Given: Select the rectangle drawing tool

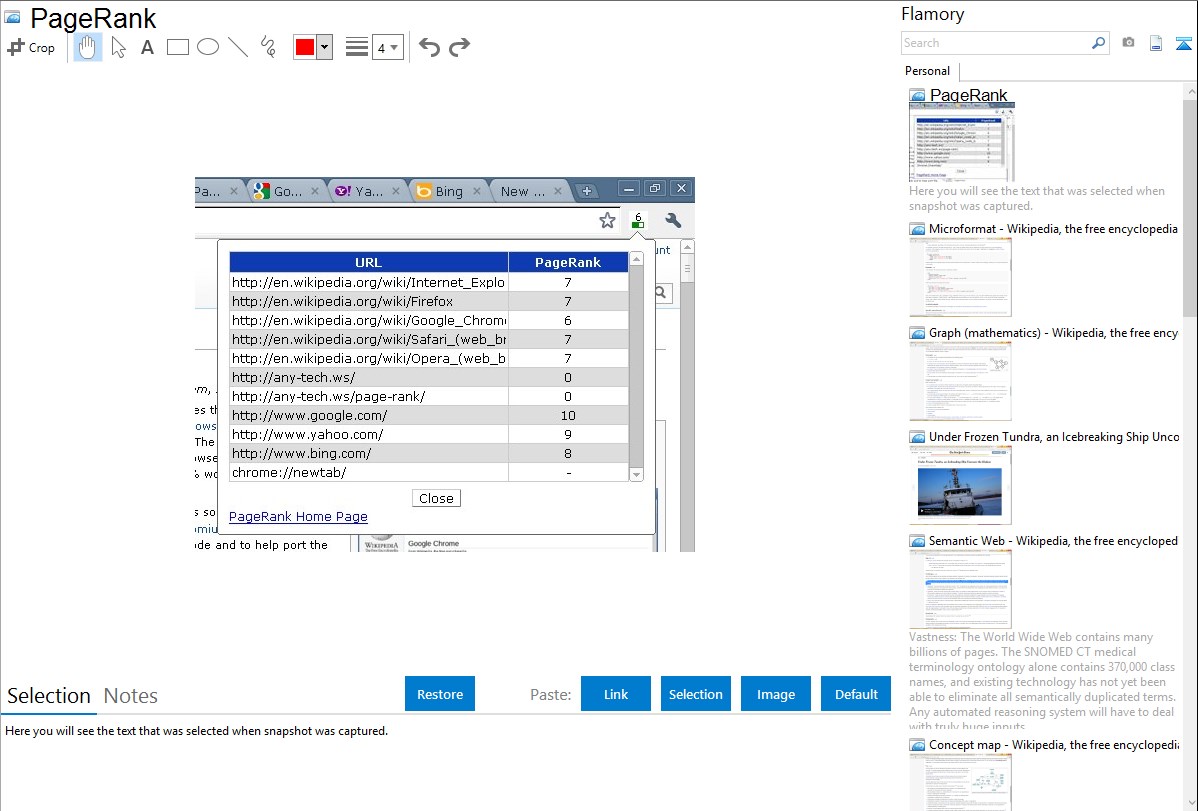Looking at the screenshot, I should [x=177, y=47].
